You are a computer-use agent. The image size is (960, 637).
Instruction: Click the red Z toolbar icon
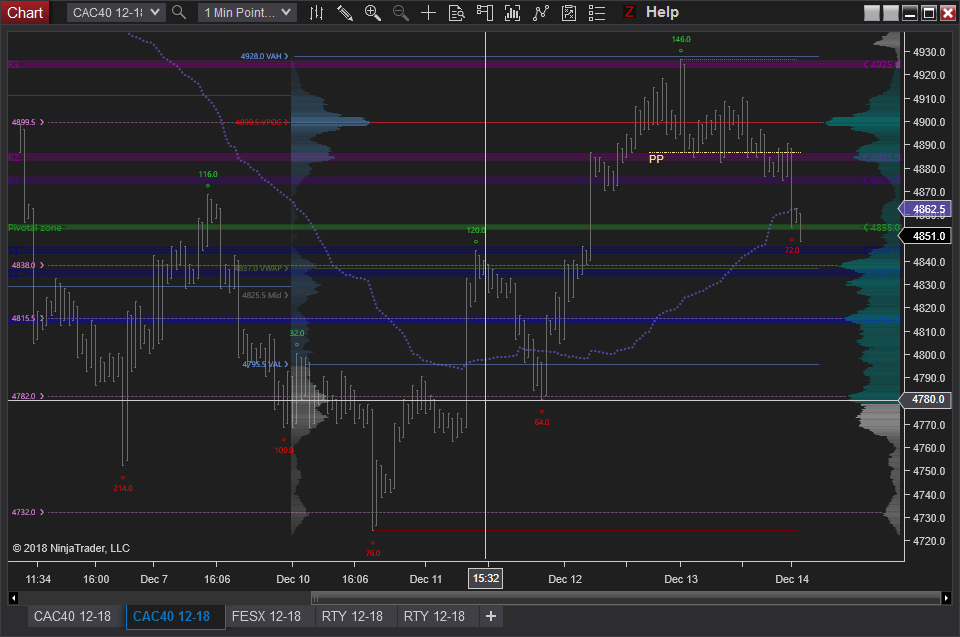629,12
